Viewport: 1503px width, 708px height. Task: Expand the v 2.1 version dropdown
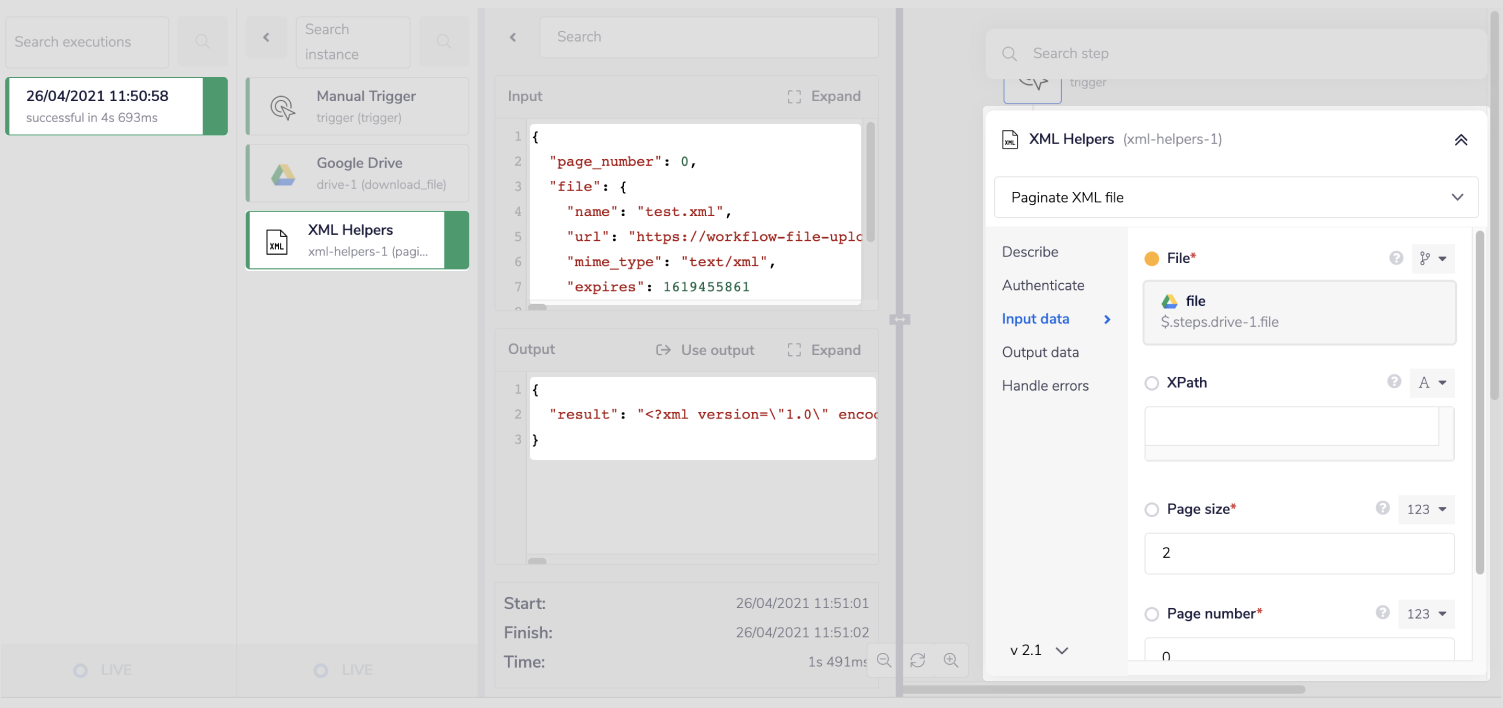pyautogui.click(x=1038, y=650)
